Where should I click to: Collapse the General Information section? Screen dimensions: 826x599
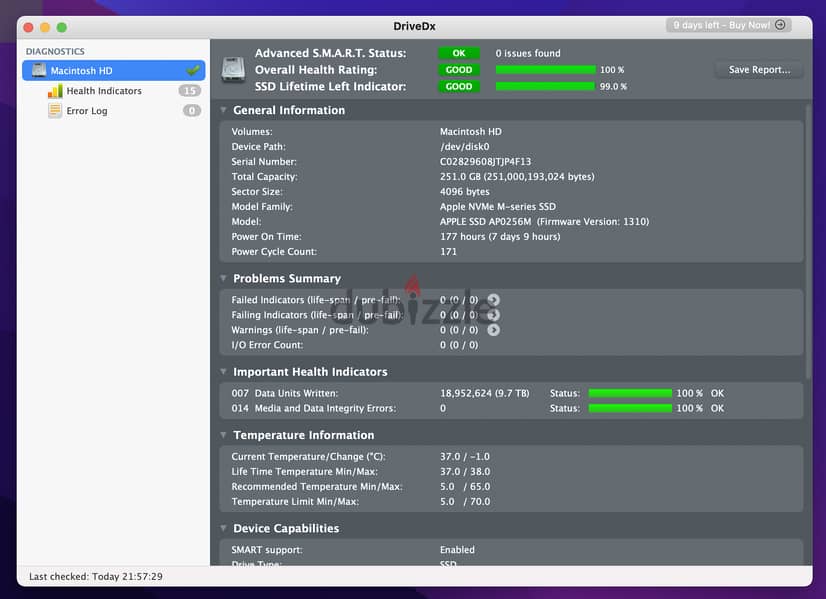click(x=223, y=110)
